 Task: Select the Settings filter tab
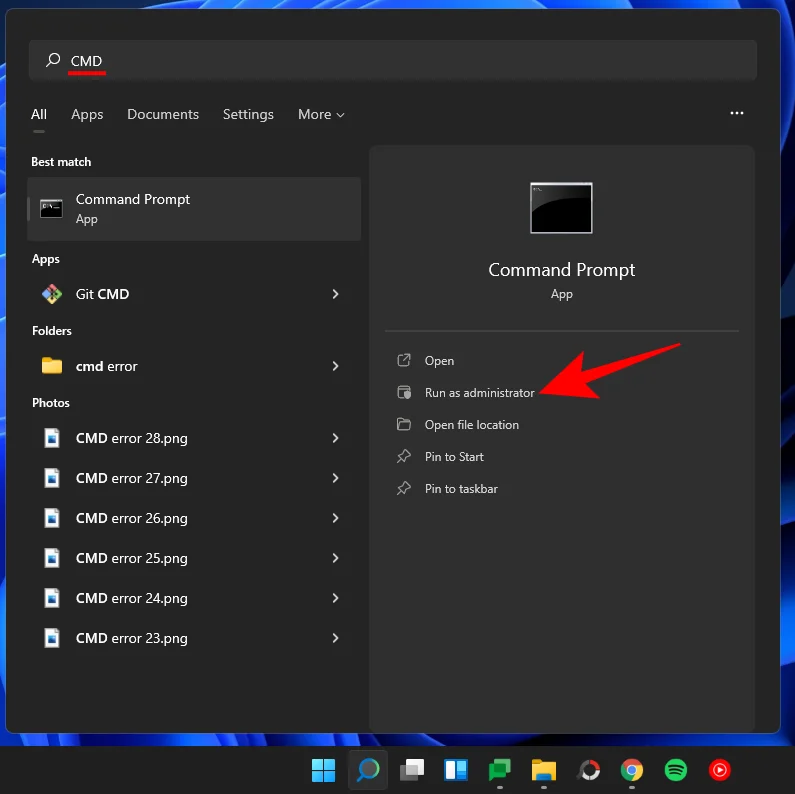pyautogui.click(x=248, y=115)
